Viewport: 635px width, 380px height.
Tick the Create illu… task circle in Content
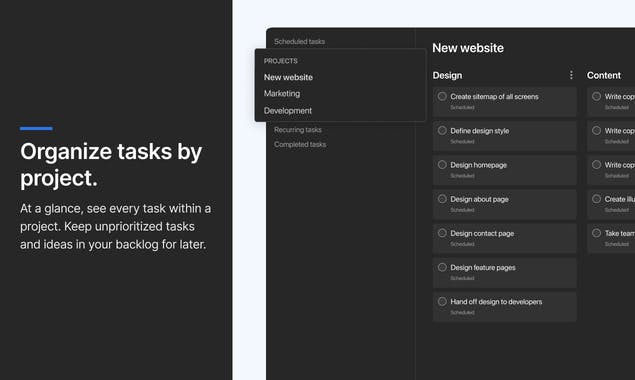(596, 199)
